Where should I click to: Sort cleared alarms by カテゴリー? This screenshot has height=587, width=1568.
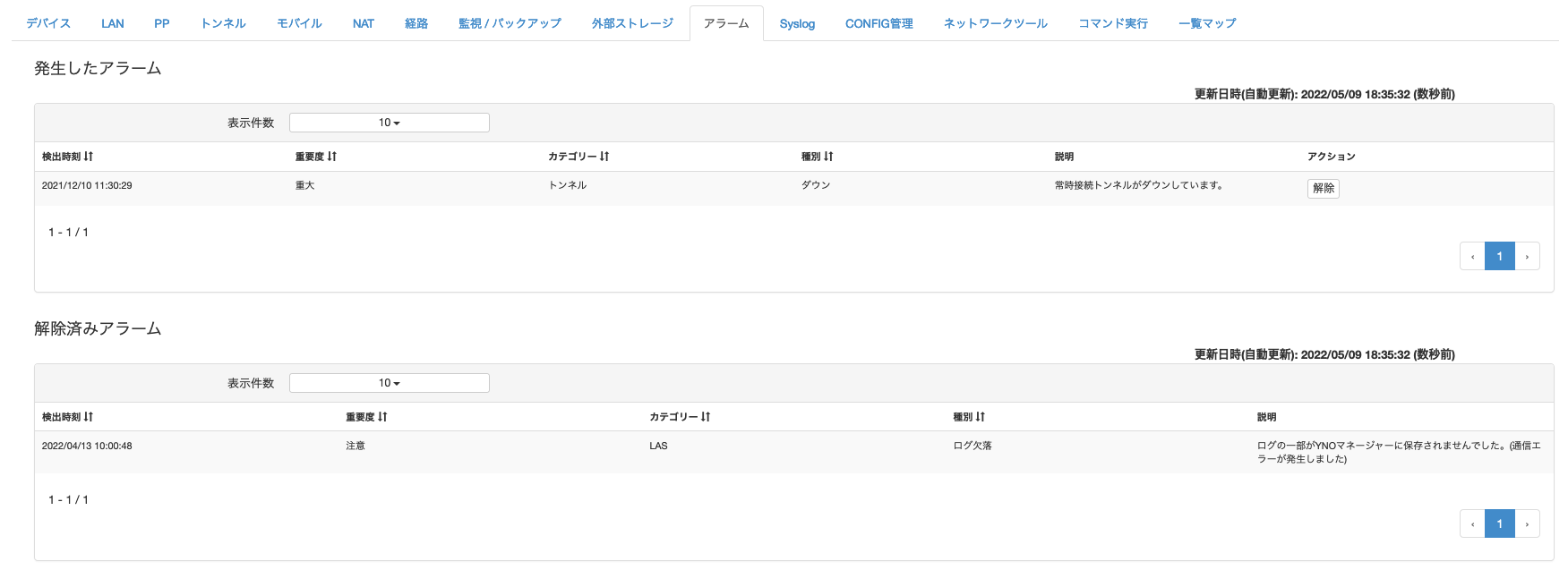pyautogui.click(x=680, y=417)
